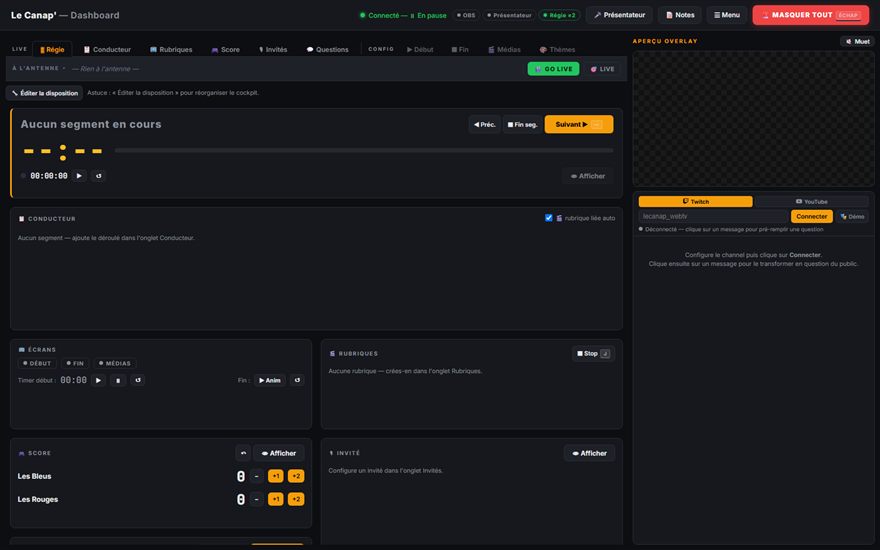Click the GO LIVE button
Image resolution: width=880 pixels, height=550 pixels.
point(553,69)
